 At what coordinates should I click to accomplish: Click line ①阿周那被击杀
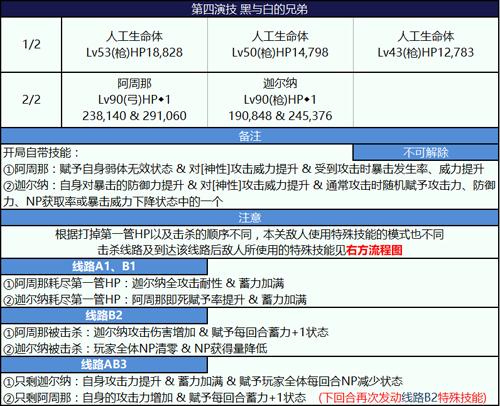pos(166,332)
